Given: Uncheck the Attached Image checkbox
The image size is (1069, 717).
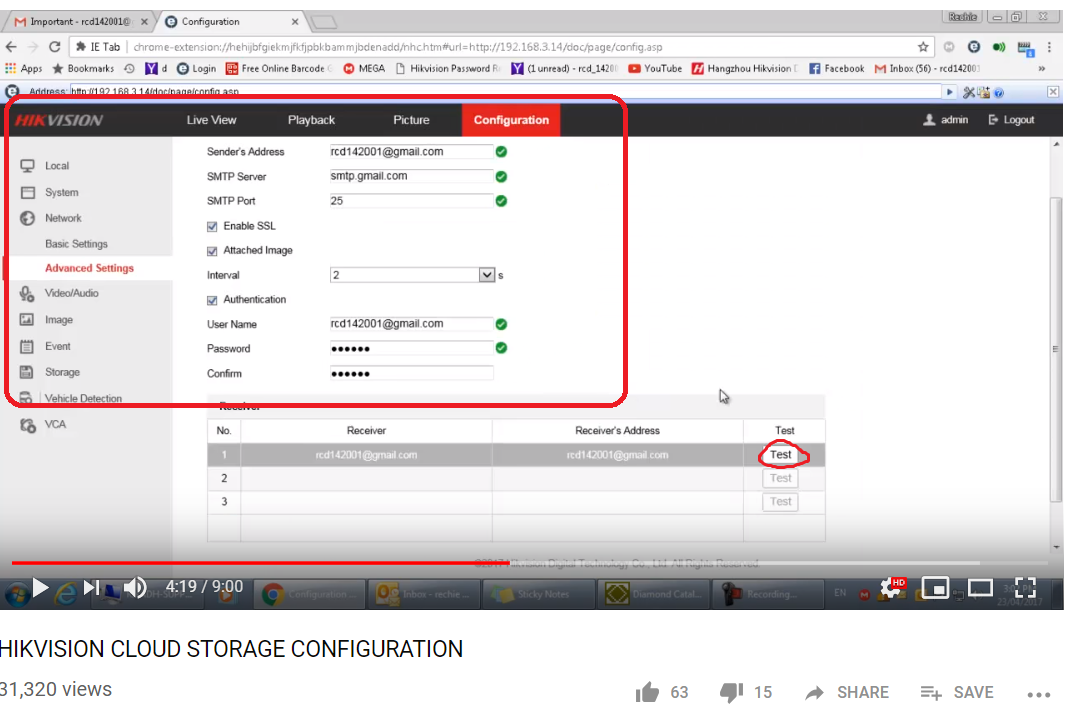Looking at the screenshot, I should tap(212, 251).
